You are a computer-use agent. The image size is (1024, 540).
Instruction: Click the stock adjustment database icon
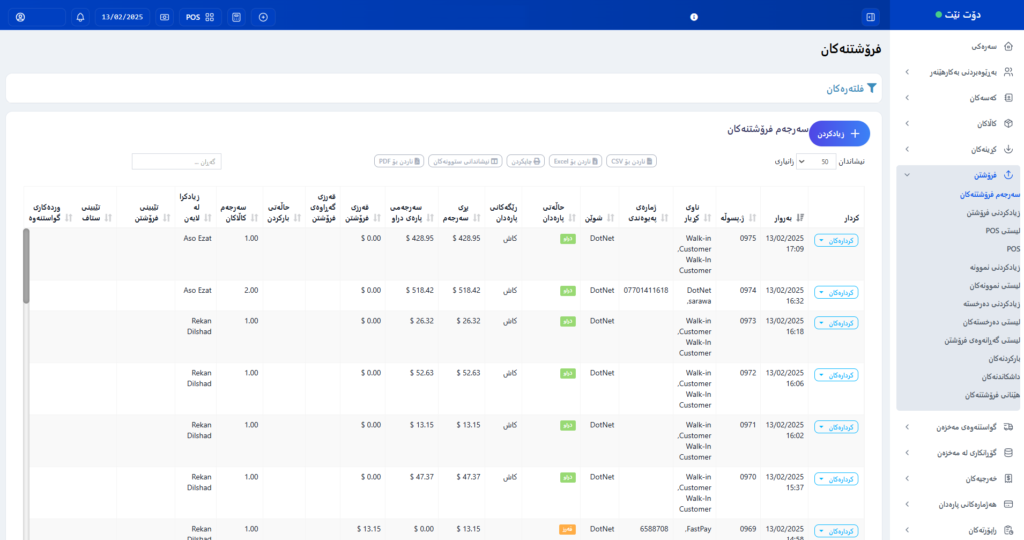pos(1008,453)
